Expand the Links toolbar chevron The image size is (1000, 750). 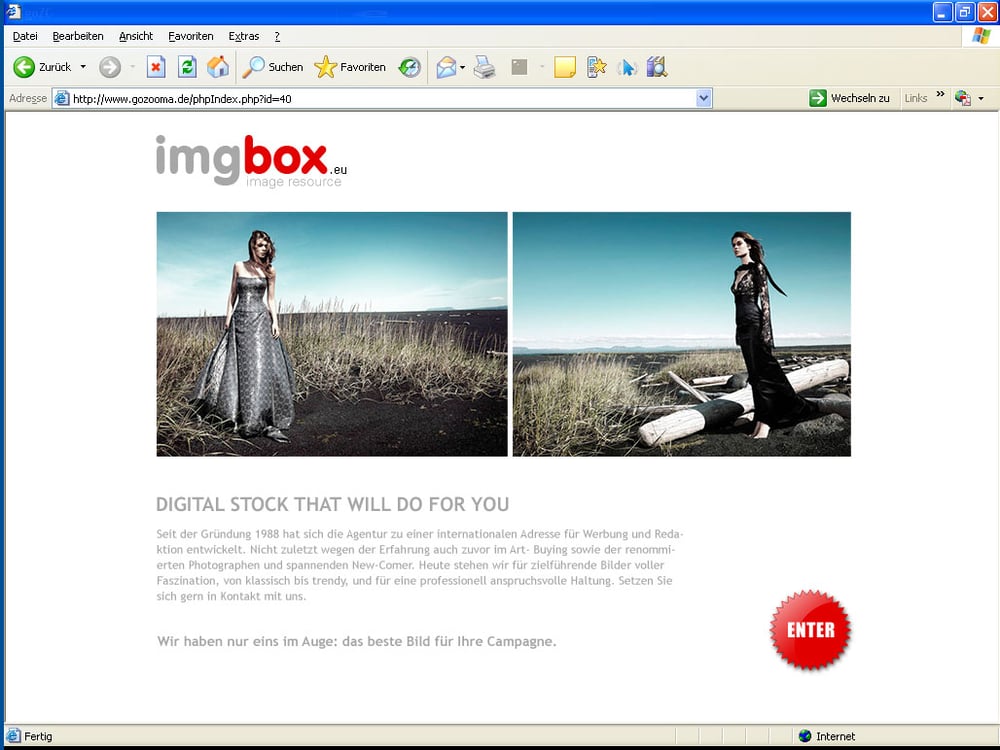click(940, 95)
